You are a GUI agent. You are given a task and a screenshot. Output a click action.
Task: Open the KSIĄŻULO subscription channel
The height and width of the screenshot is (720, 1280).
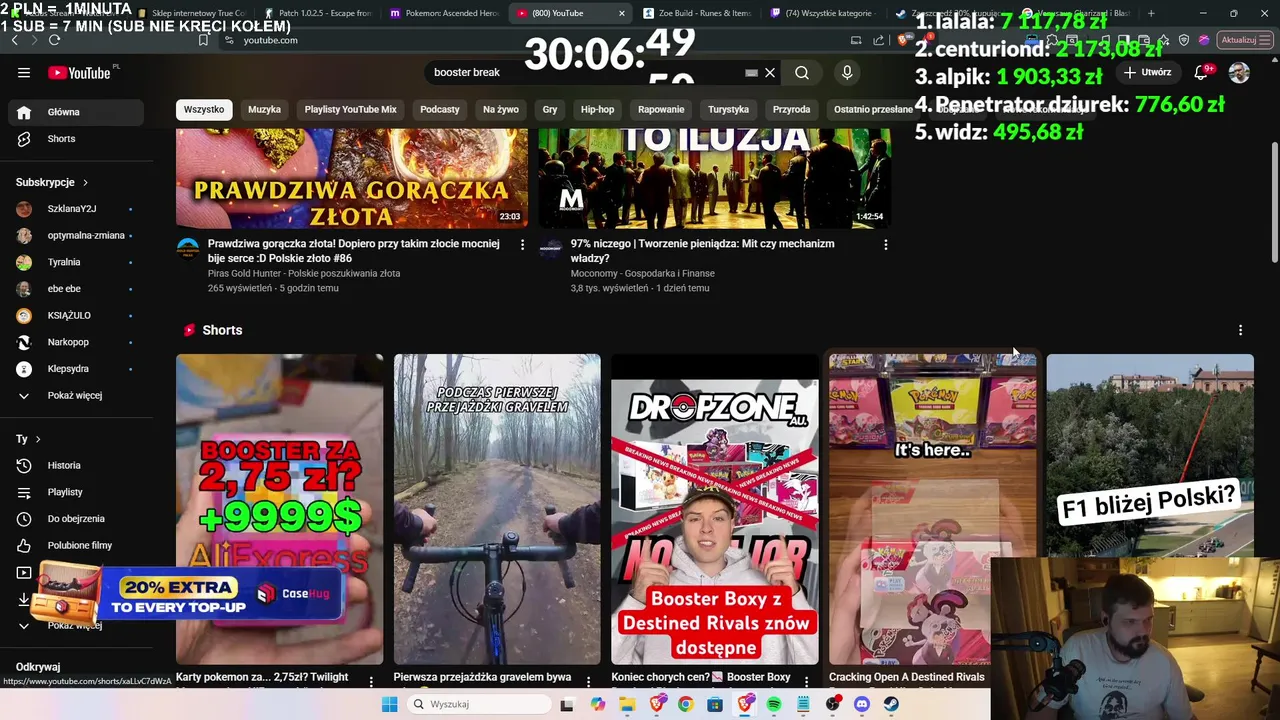tap(76, 315)
